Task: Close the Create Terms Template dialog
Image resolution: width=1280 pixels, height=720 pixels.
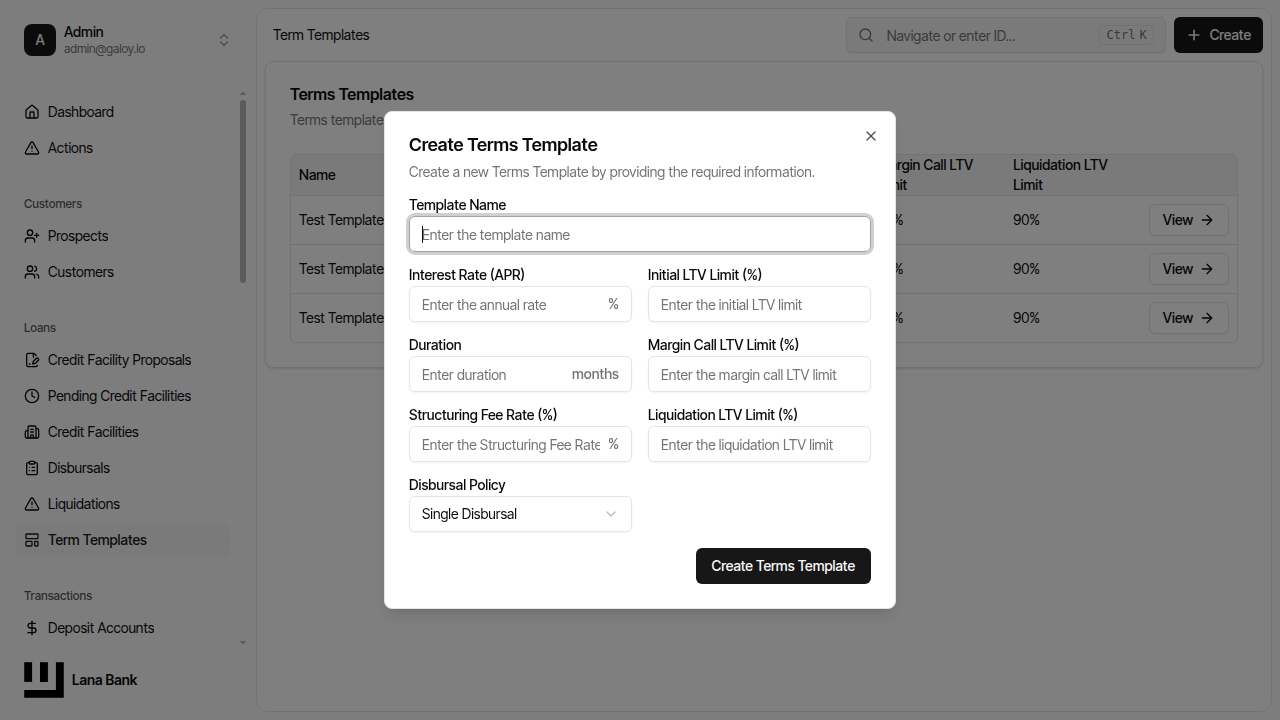Action: pos(871,136)
